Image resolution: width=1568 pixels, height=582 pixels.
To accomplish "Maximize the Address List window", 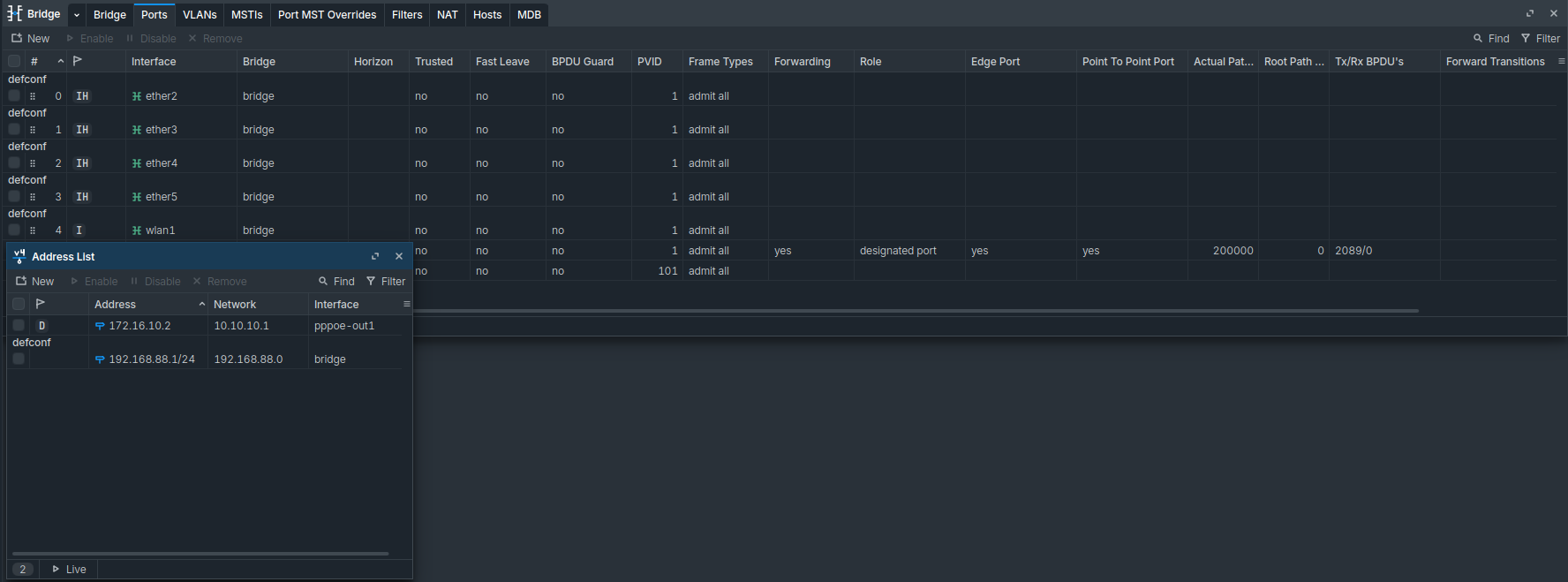I will tap(375, 256).
